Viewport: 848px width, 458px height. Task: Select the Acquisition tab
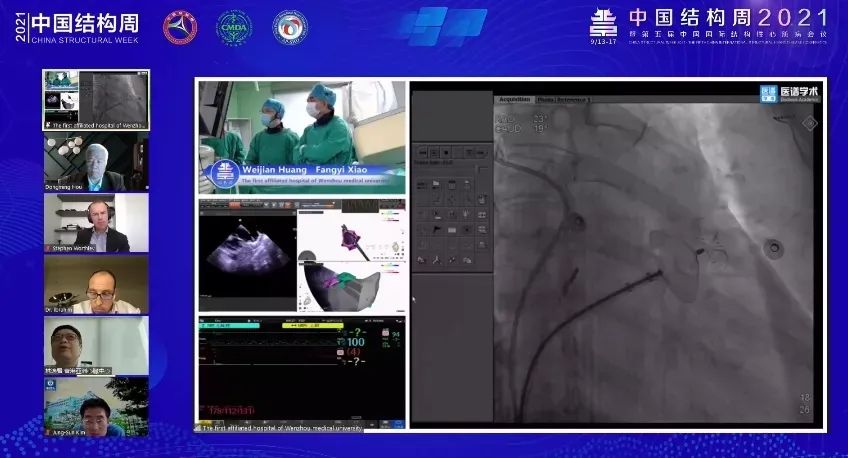tap(514, 100)
